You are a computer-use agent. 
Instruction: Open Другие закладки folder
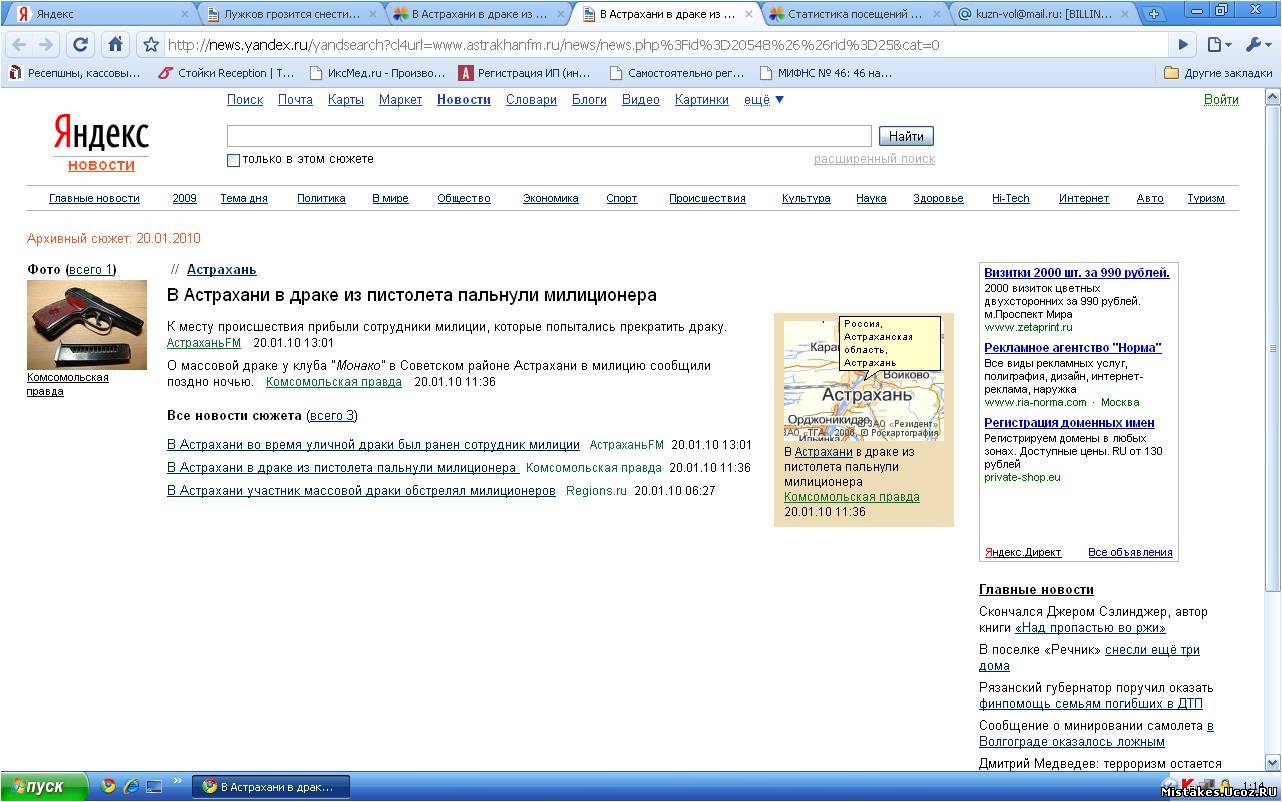pos(1218,72)
